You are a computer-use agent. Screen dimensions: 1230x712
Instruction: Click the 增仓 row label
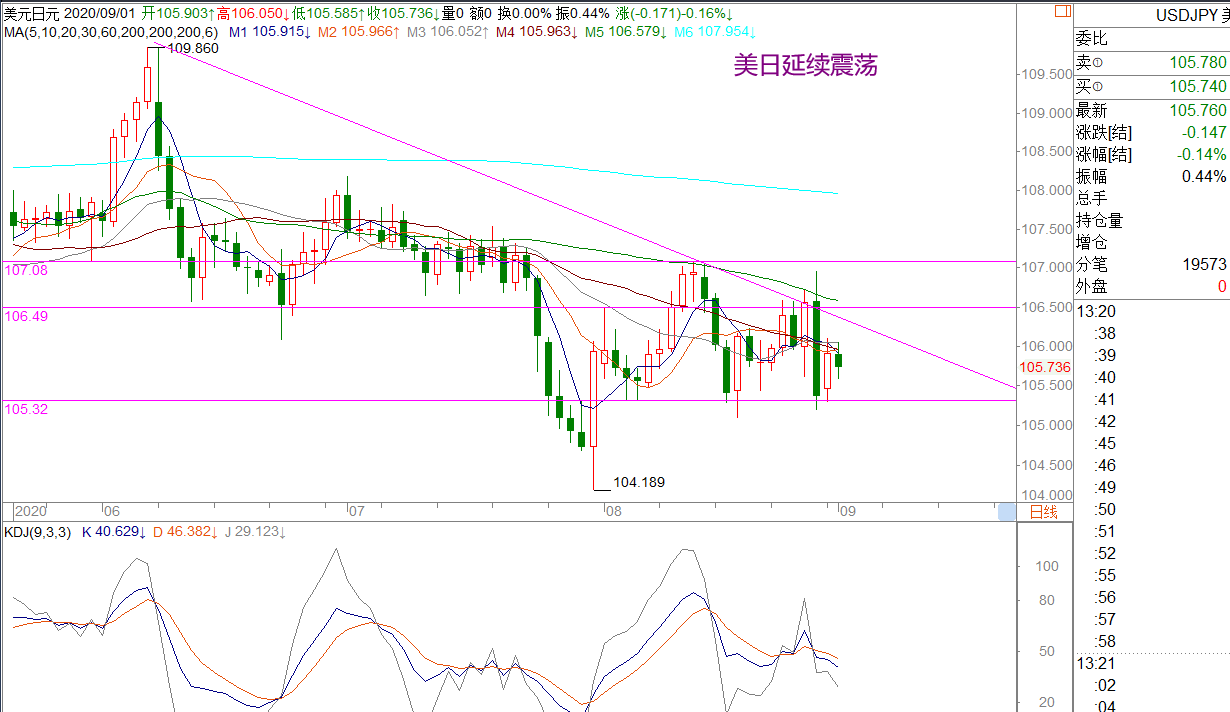tap(1092, 243)
